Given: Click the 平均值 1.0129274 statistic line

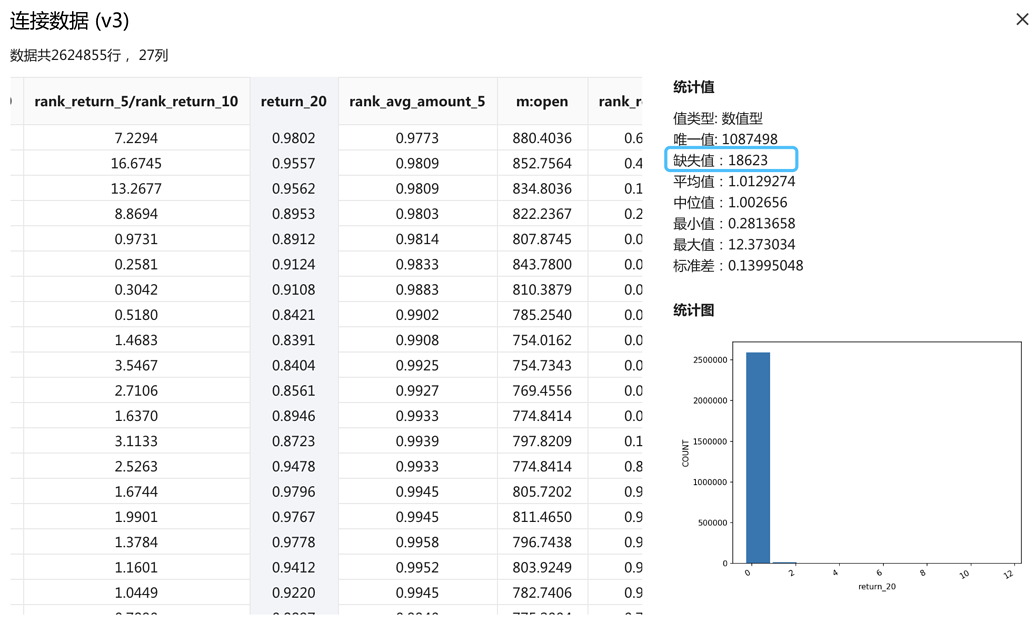Looking at the screenshot, I should tap(734, 181).
